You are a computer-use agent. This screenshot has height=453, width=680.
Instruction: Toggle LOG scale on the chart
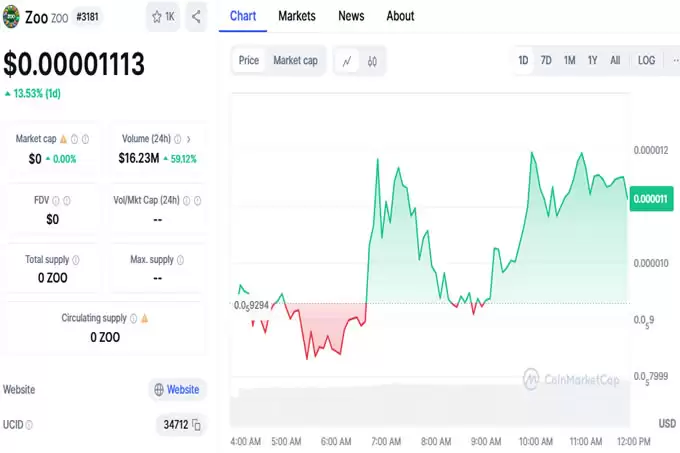[x=647, y=61]
